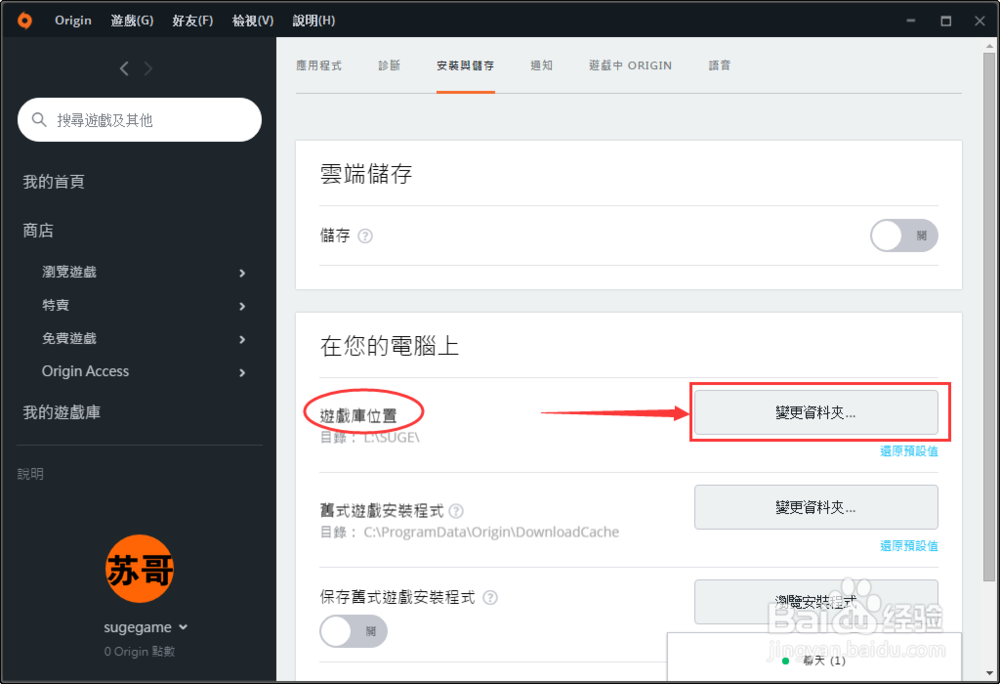Click the 搜尋遊戲及其他 search field
1000x684 pixels.
pyautogui.click(x=140, y=120)
